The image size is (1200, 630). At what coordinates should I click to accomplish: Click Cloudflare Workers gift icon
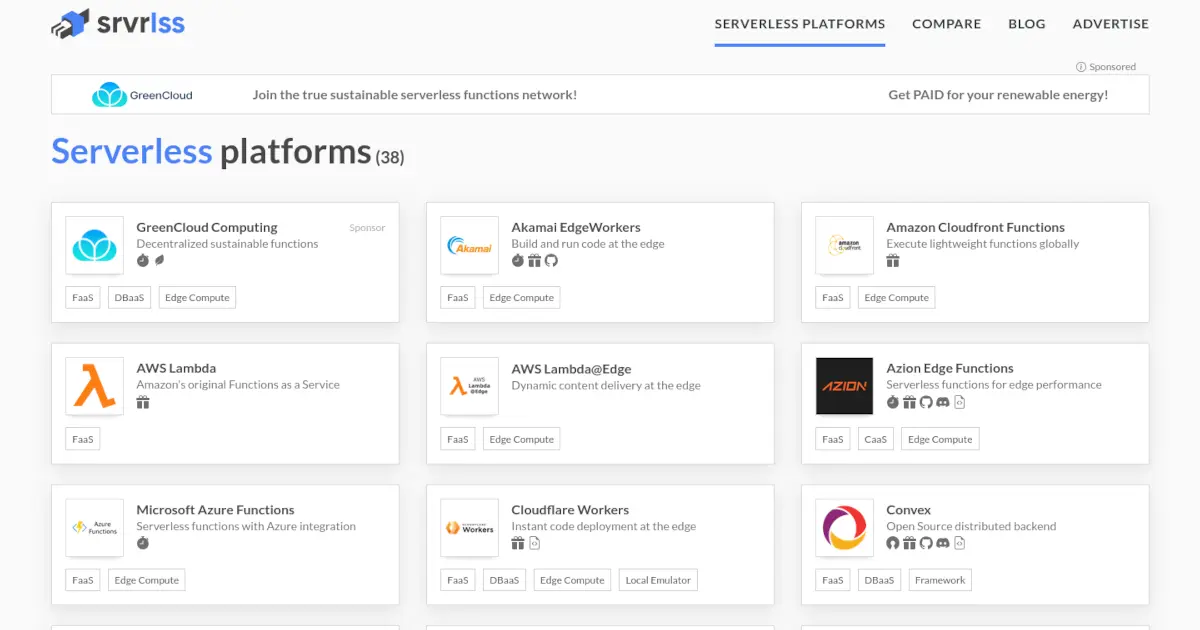(x=518, y=543)
